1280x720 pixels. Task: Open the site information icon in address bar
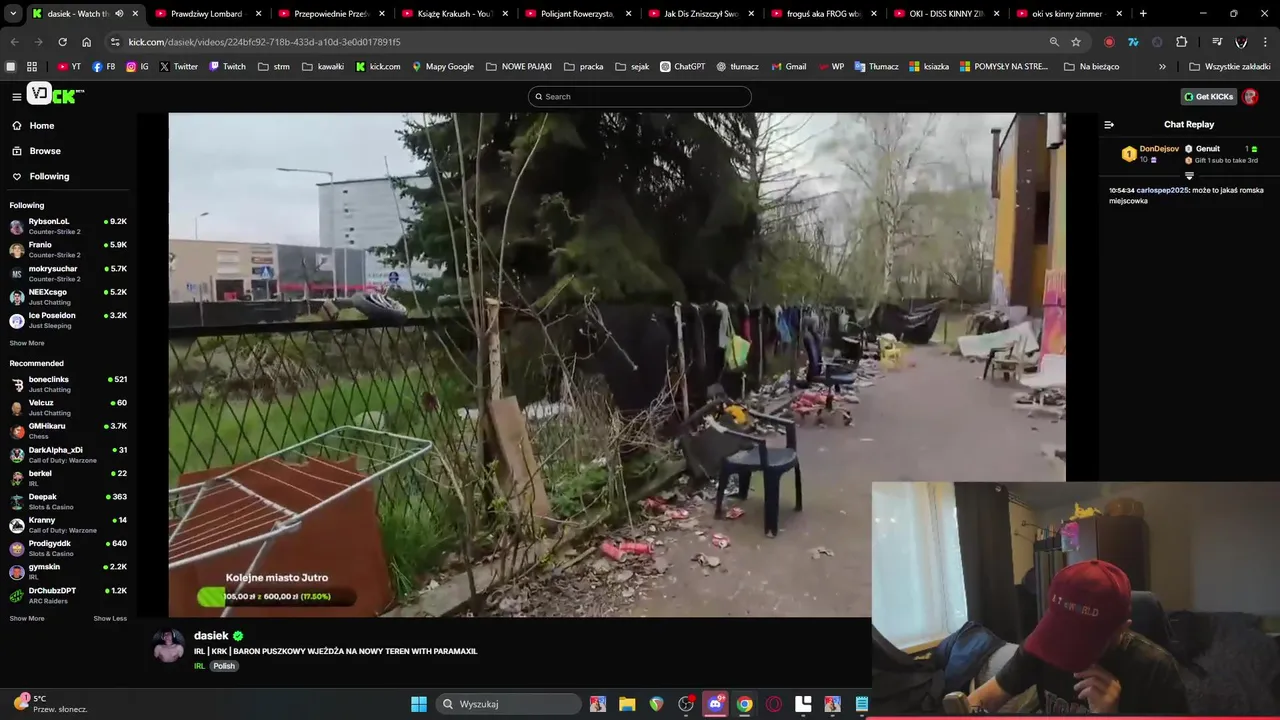point(115,42)
